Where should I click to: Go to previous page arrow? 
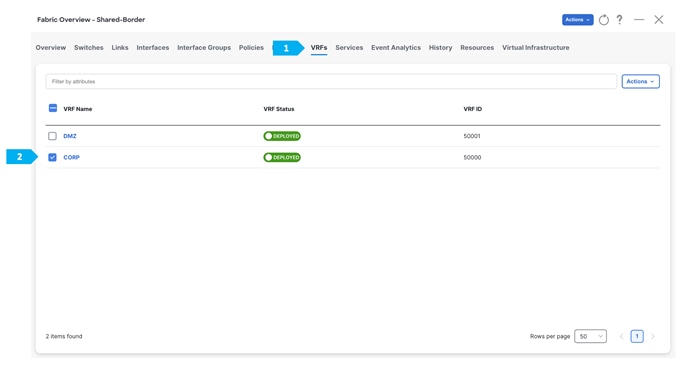point(621,336)
